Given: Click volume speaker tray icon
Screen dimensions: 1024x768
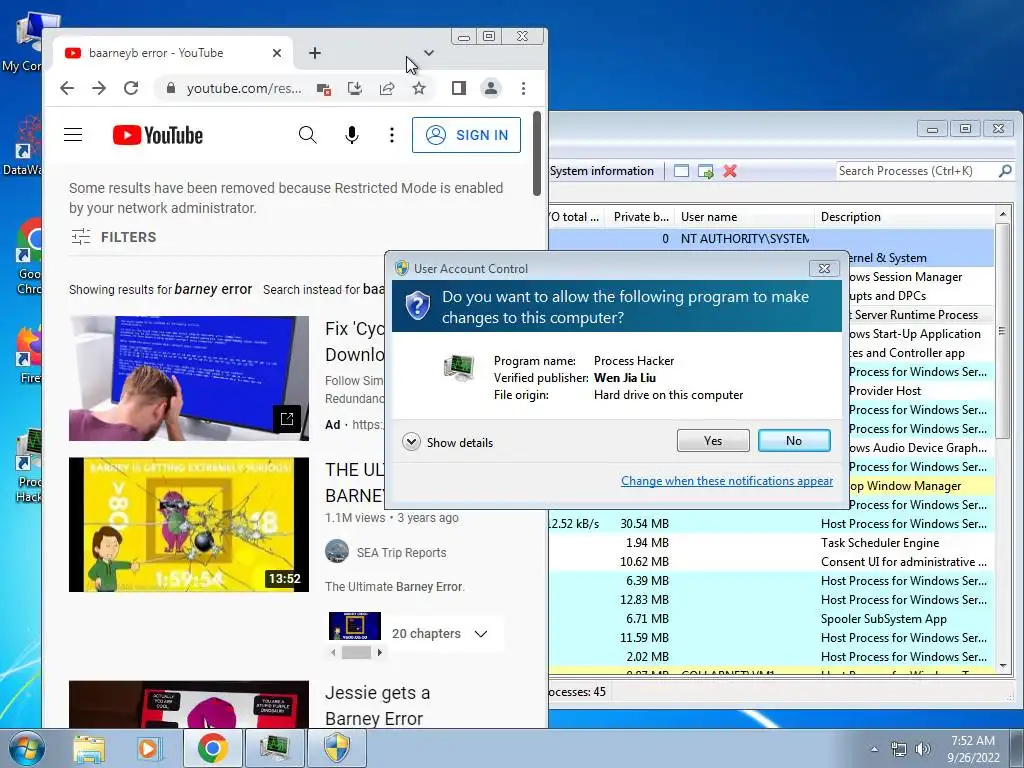Looking at the screenshot, I should pos(923,749).
